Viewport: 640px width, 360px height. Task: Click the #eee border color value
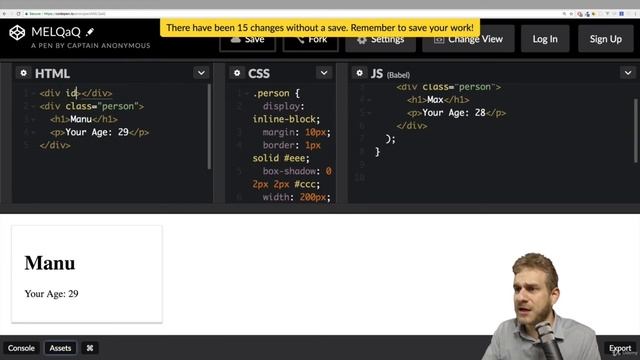tap(296, 158)
